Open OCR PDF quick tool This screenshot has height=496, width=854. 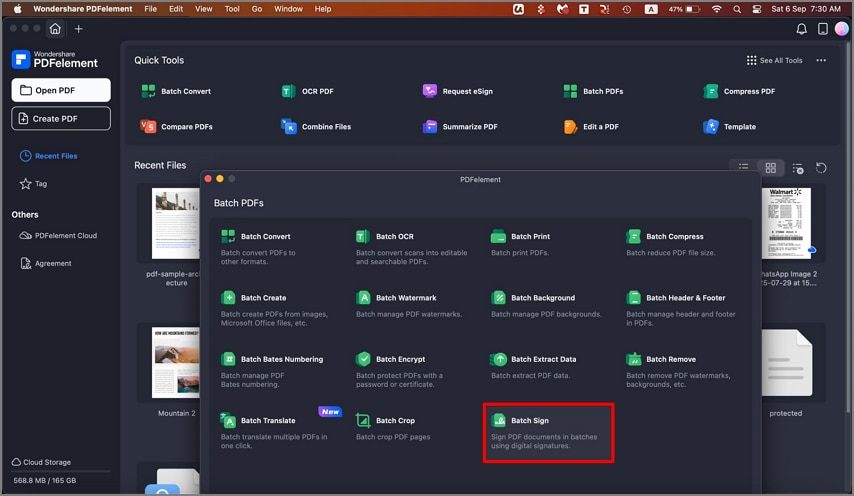tap(308, 91)
